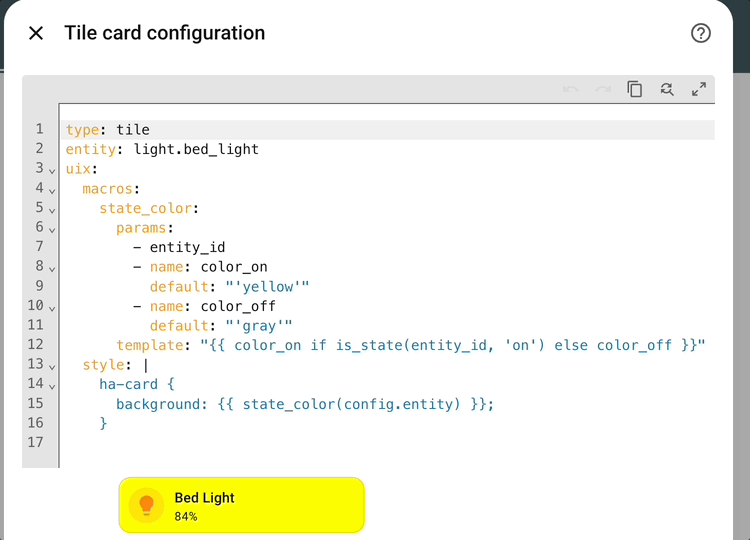Viewport: 750px width, 540px height.
Task: Click the 'tile' value on line 1
Action: coord(133,130)
